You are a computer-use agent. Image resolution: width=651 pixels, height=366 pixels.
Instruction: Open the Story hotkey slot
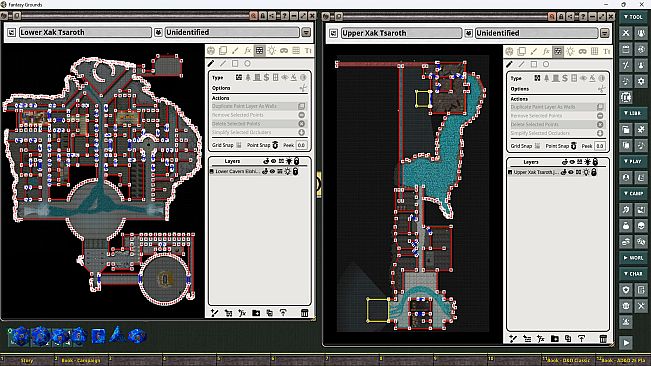[27, 360]
